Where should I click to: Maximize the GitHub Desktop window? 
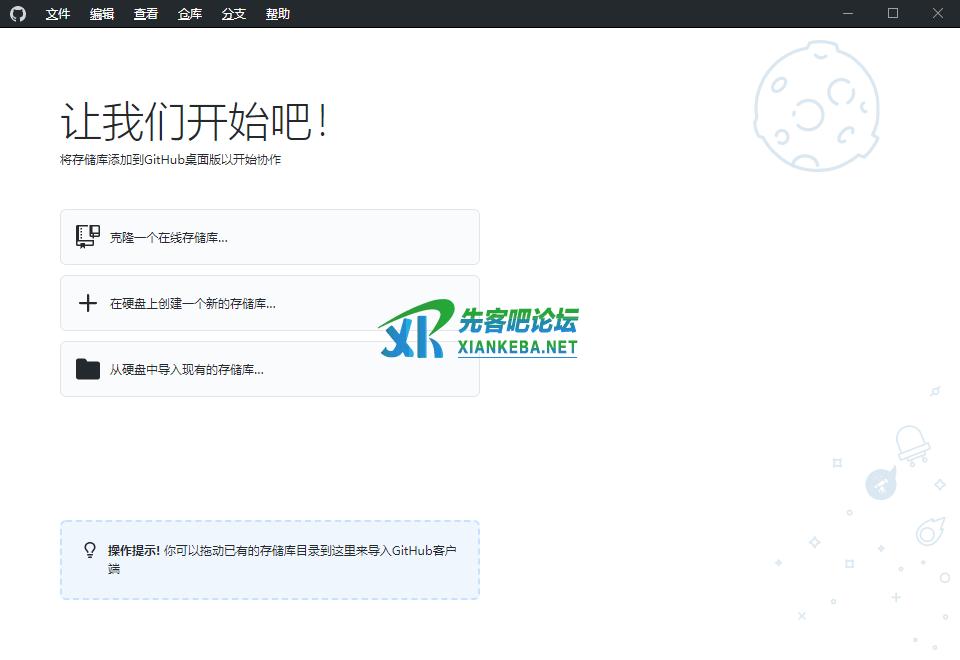coord(893,14)
